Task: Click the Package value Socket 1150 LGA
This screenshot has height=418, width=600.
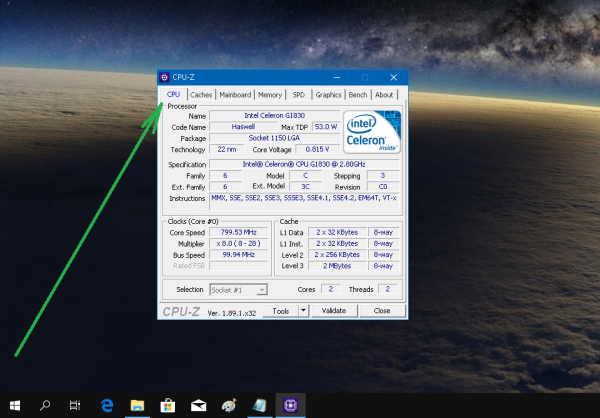Action: tap(274, 138)
